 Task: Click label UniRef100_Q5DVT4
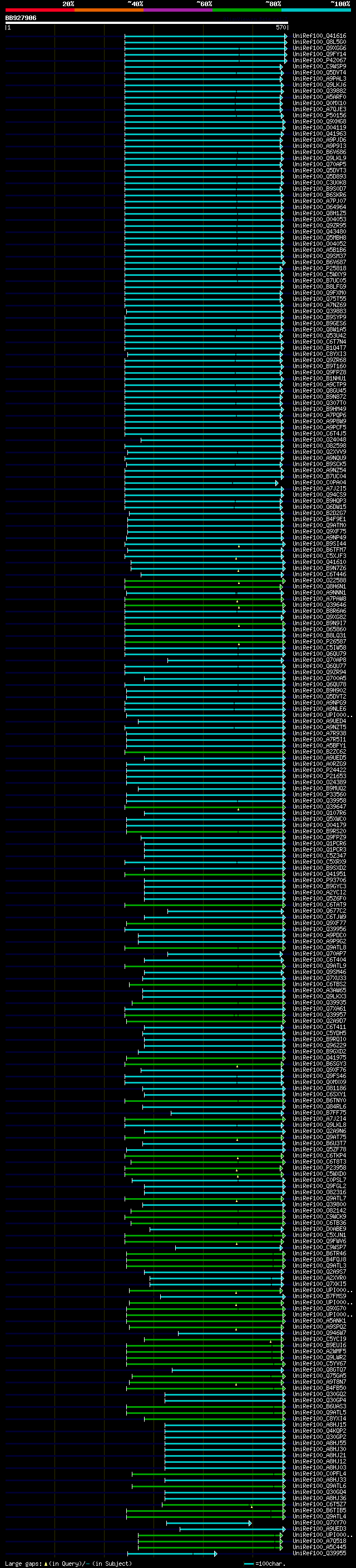319,72
